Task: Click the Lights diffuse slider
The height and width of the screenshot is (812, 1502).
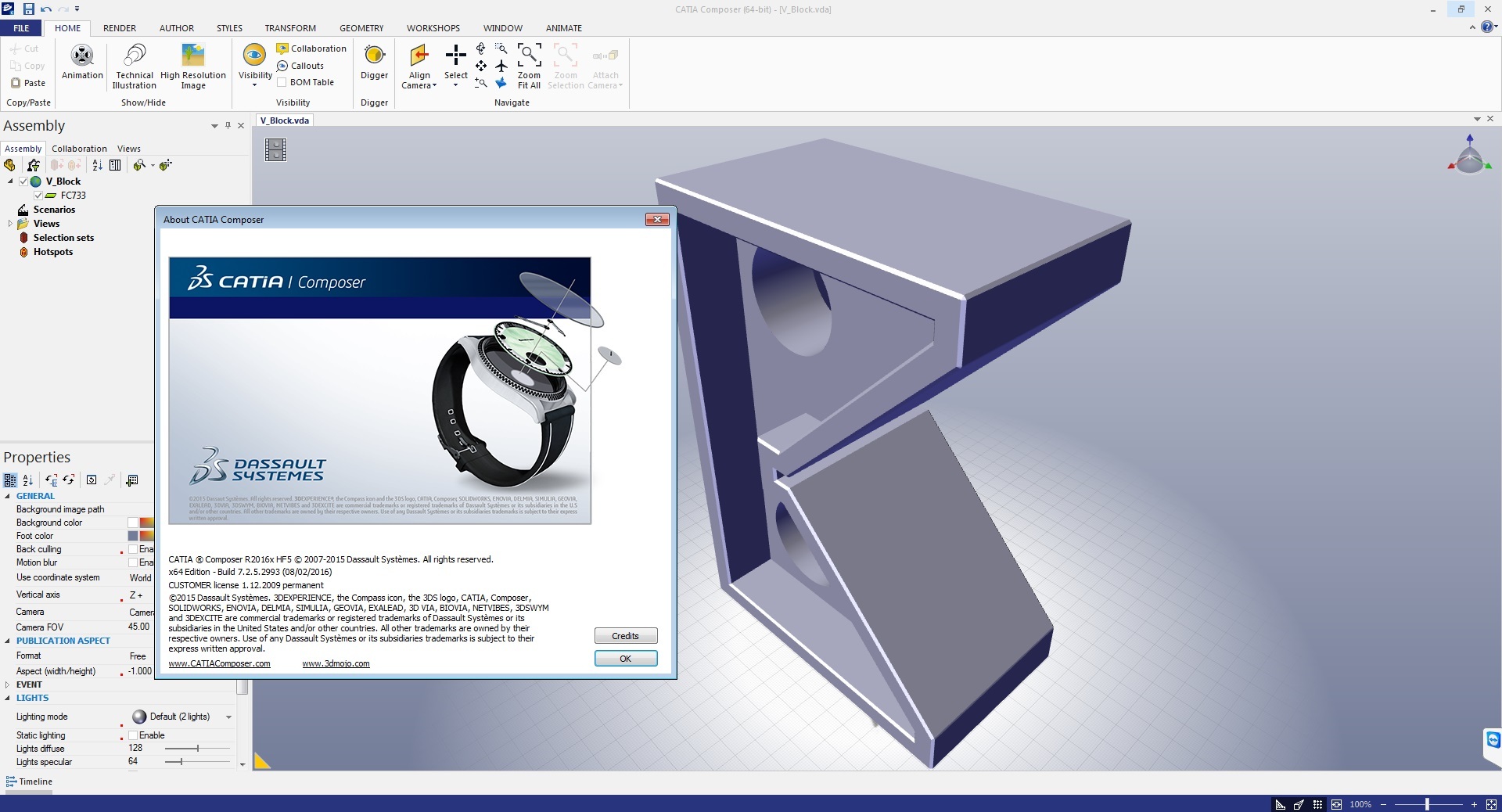Action: [x=198, y=749]
